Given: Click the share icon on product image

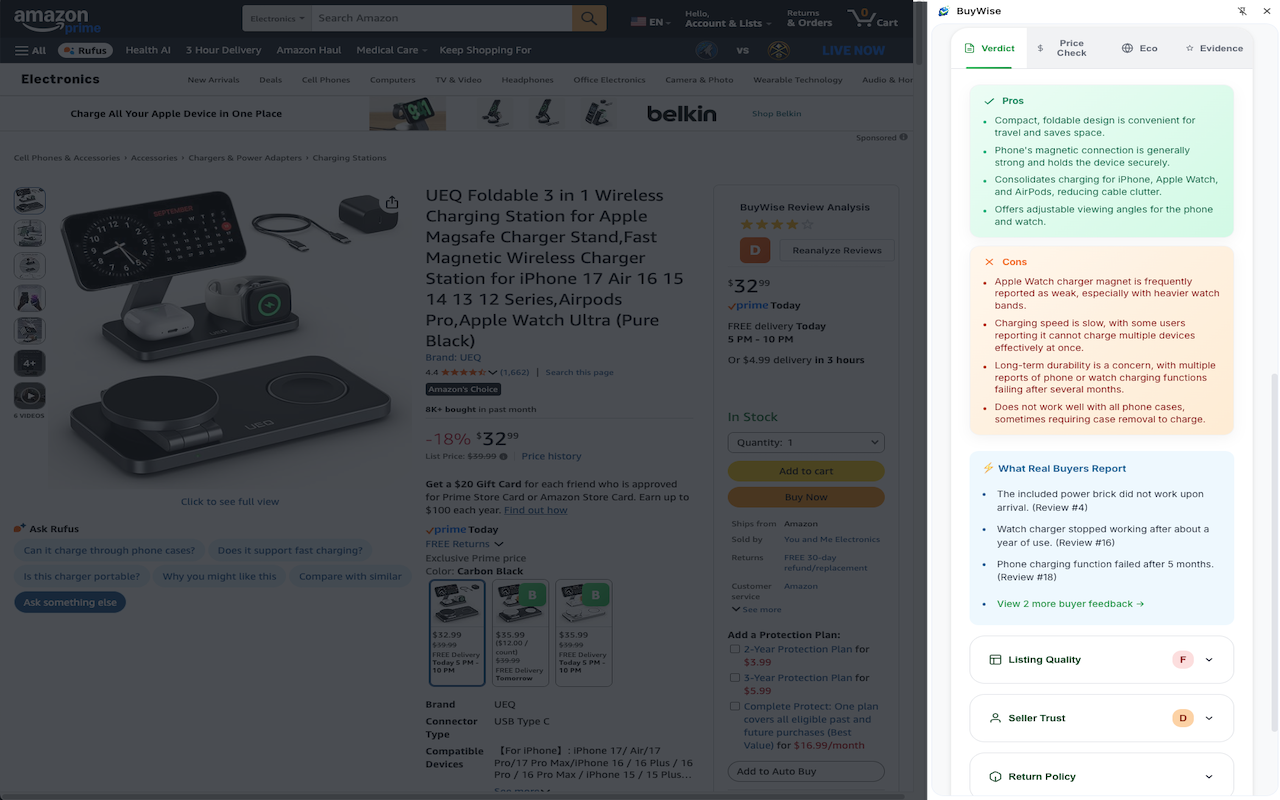Looking at the screenshot, I should click(x=392, y=203).
